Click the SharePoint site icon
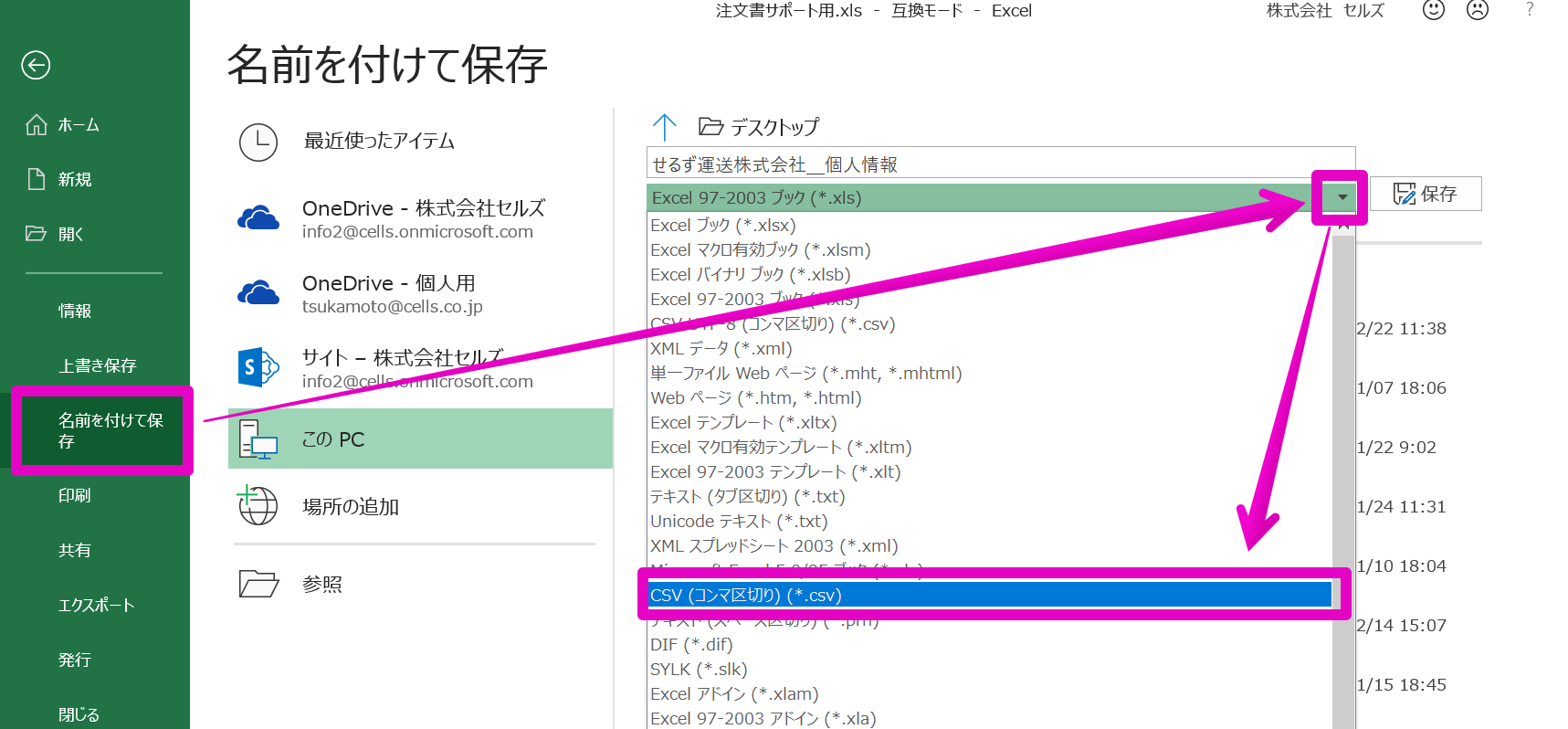 [x=258, y=367]
